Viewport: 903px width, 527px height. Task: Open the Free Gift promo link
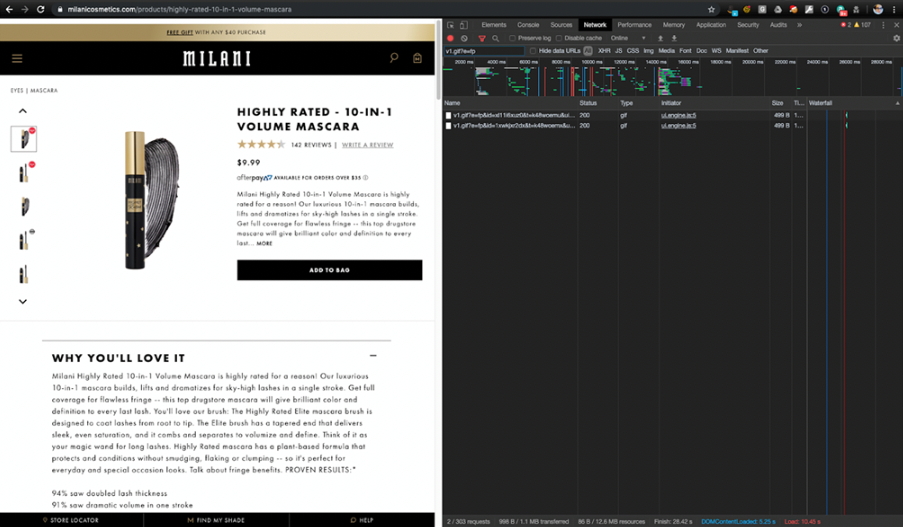(180, 32)
